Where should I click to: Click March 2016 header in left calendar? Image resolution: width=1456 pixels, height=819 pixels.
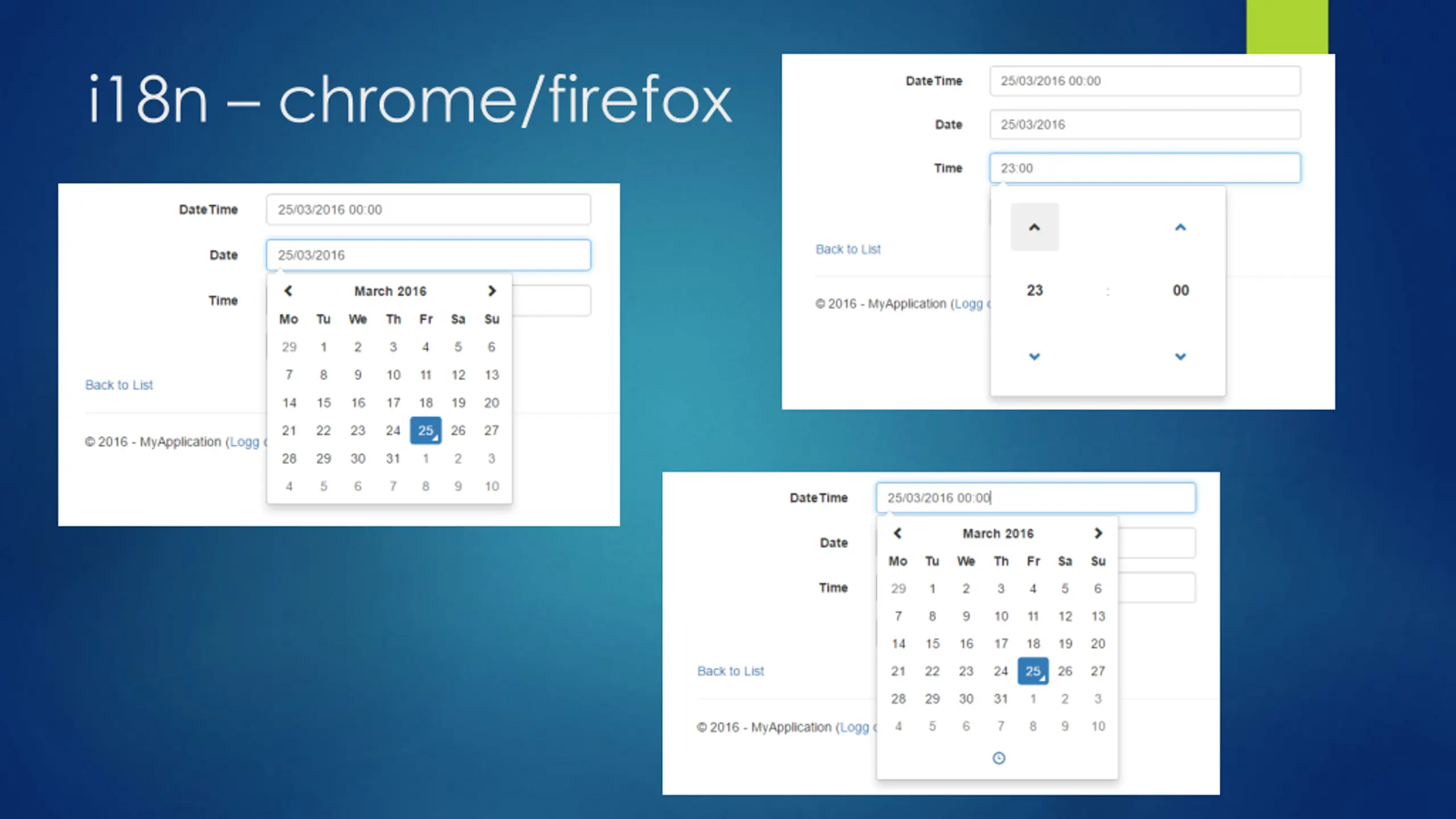(x=390, y=291)
